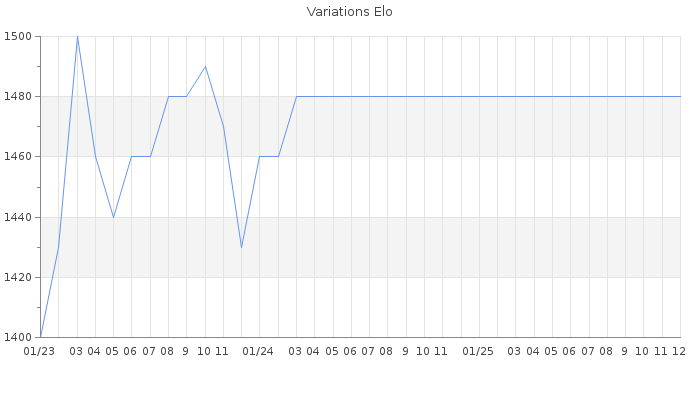This screenshot has height=400, width=700.
Task: Click the final 12 month label on x-axis
Action: coord(679,351)
